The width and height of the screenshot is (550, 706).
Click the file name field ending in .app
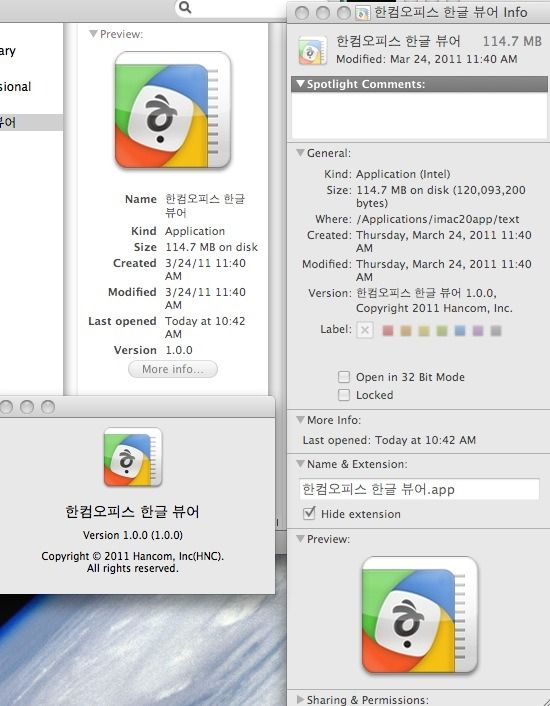pos(419,489)
